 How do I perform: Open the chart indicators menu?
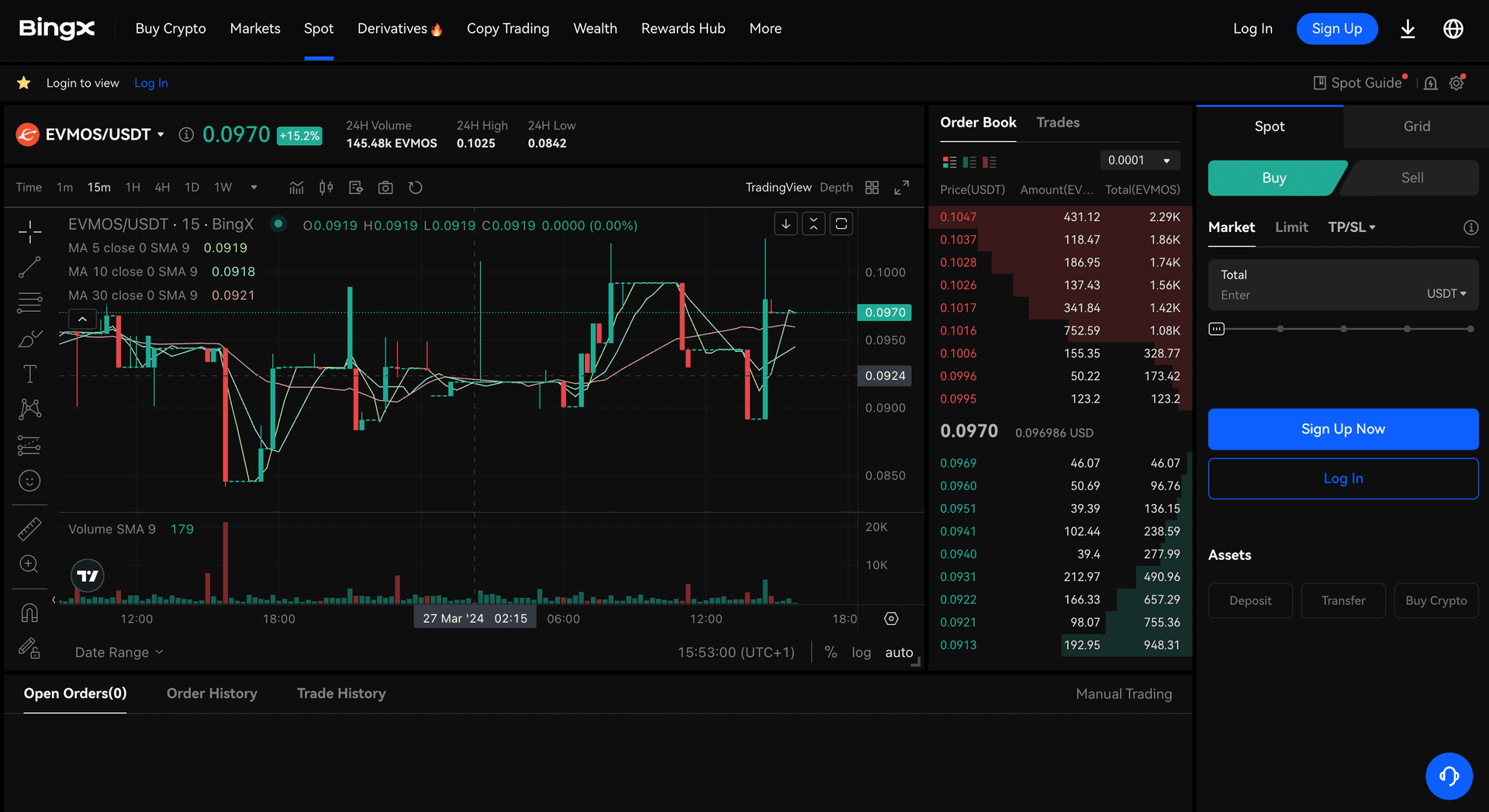pos(296,188)
